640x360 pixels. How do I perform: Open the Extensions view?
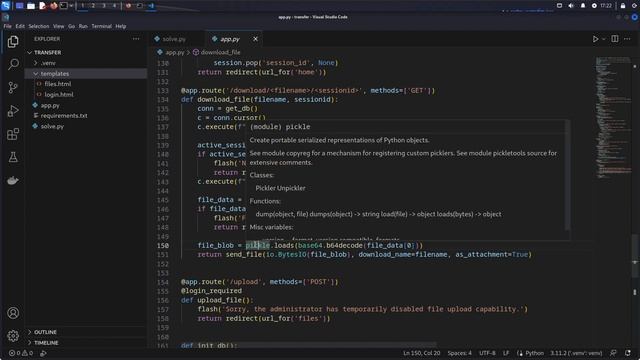click(13, 134)
